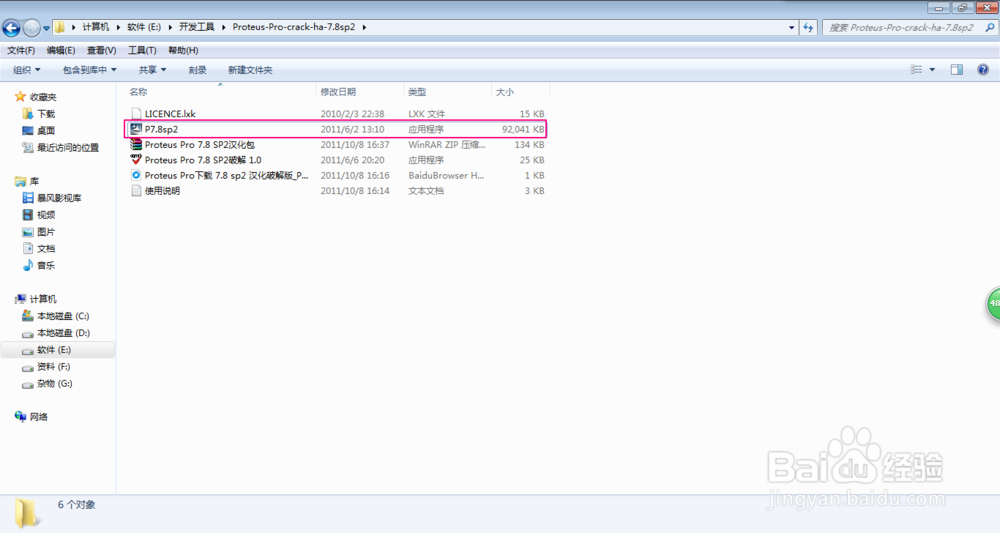Open the 包含到库中 dropdown
Image resolution: width=1000 pixels, height=533 pixels.
89,70
